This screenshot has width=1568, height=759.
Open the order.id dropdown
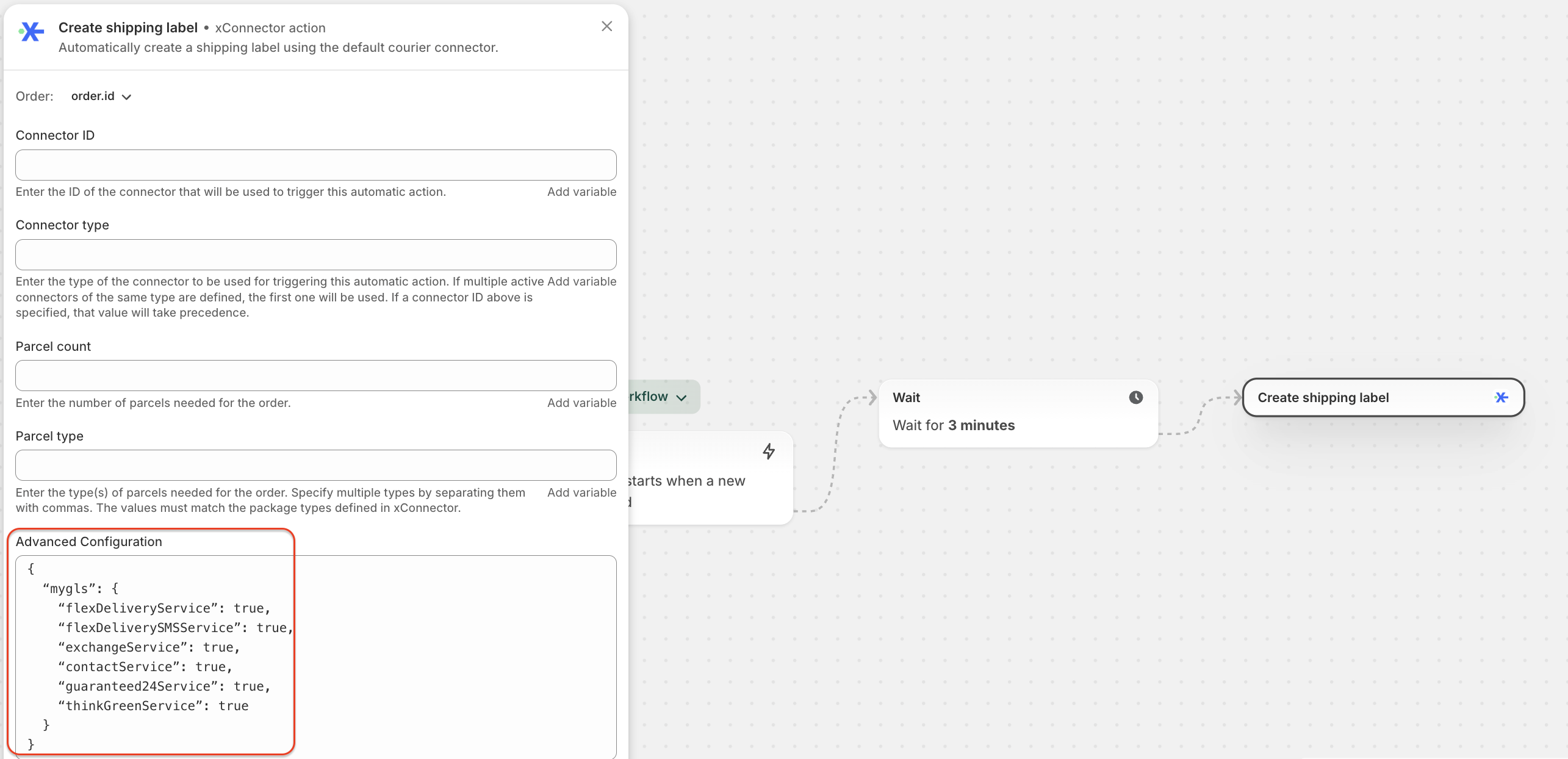click(x=101, y=96)
